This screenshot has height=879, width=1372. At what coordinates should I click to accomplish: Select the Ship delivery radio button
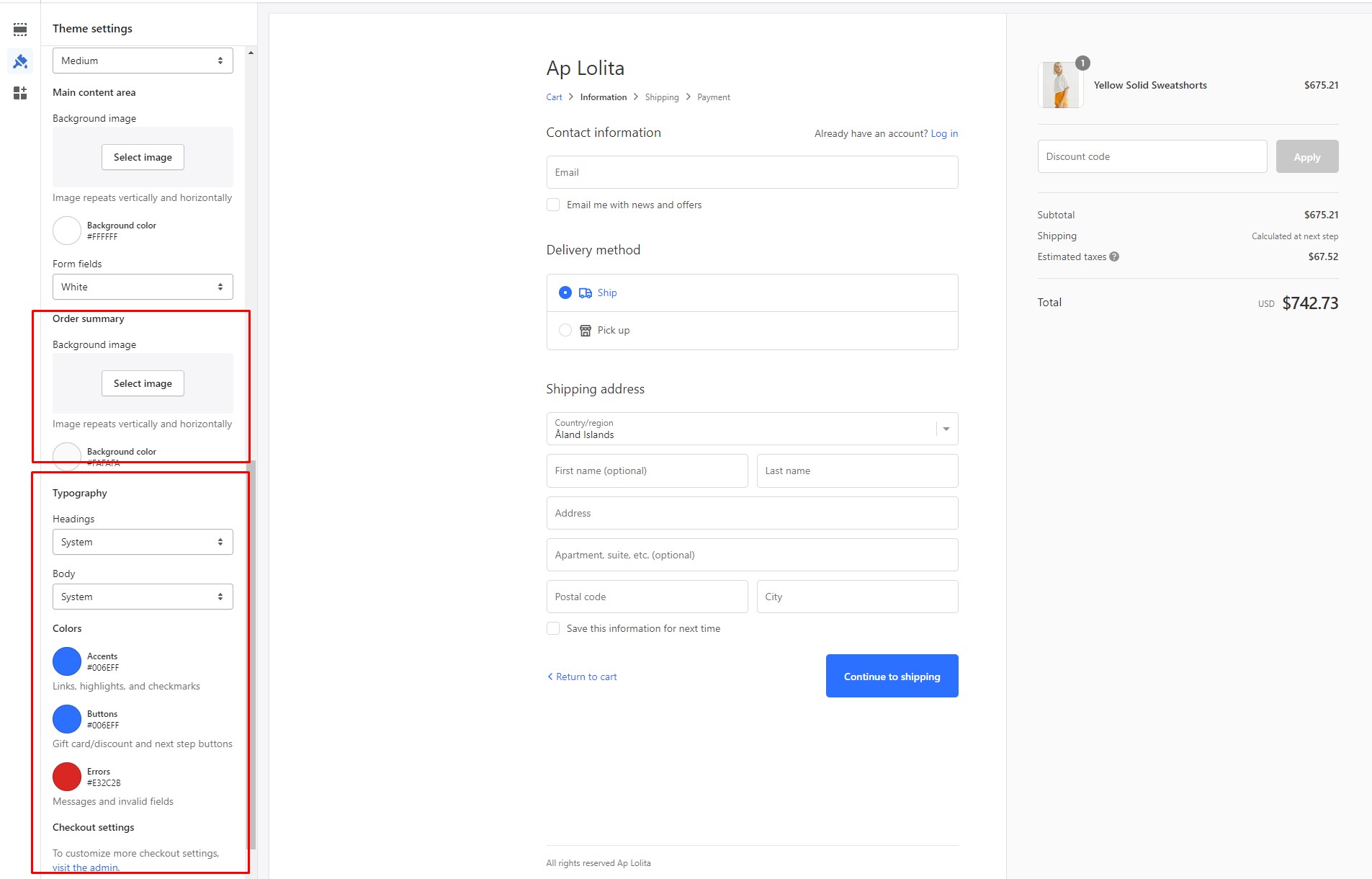[565, 293]
